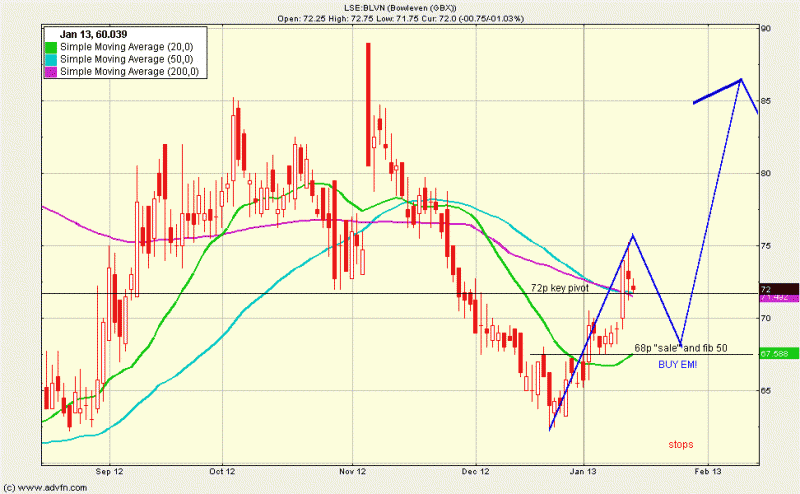Click the black 72 current price tag
Viewport: 800px width, 494px height.
click(778, 289)
